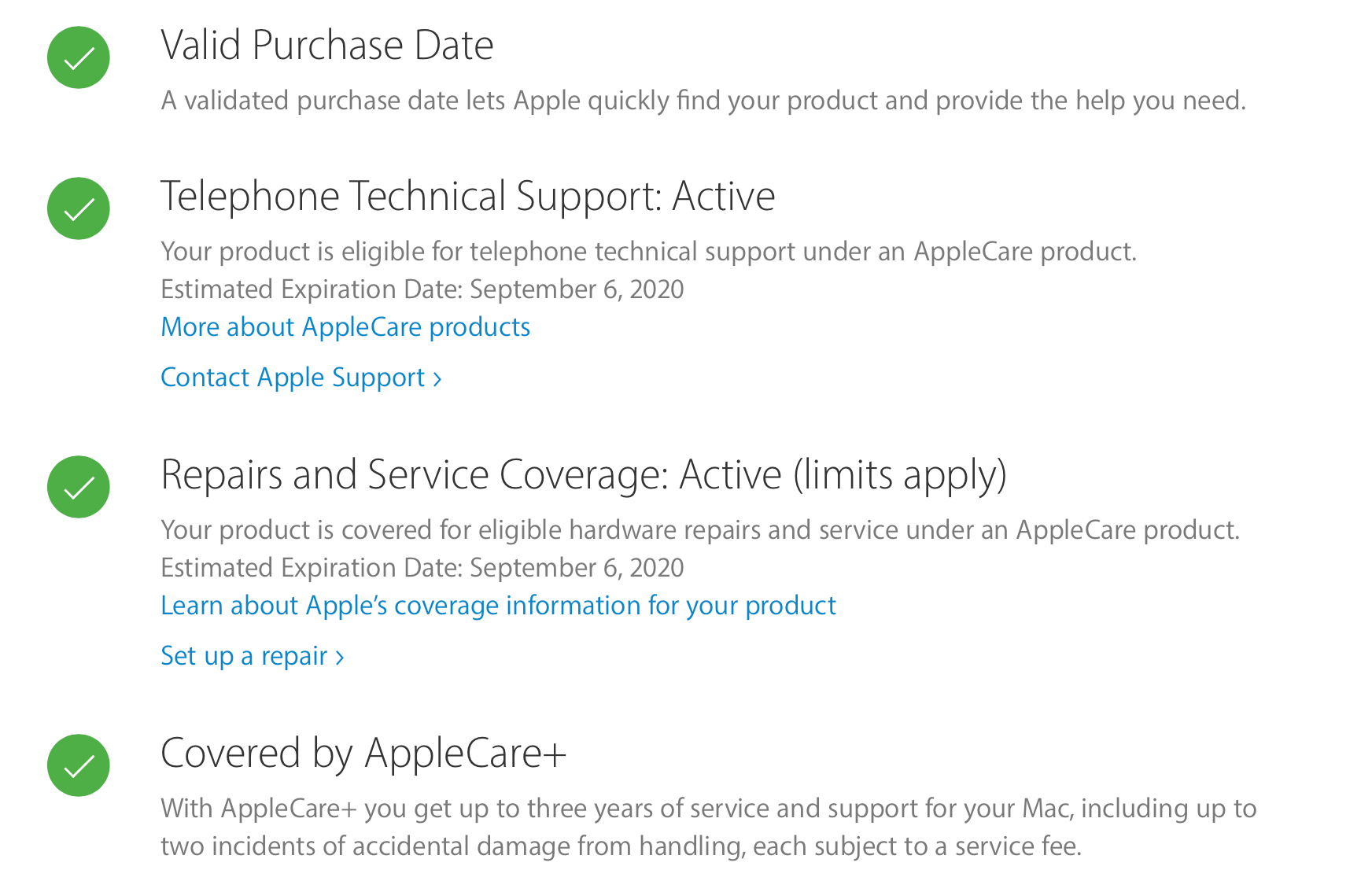Click the green checkmark beside Covered by AppleCare+
Screen dimensions: 1372x892
coord(78,765)
